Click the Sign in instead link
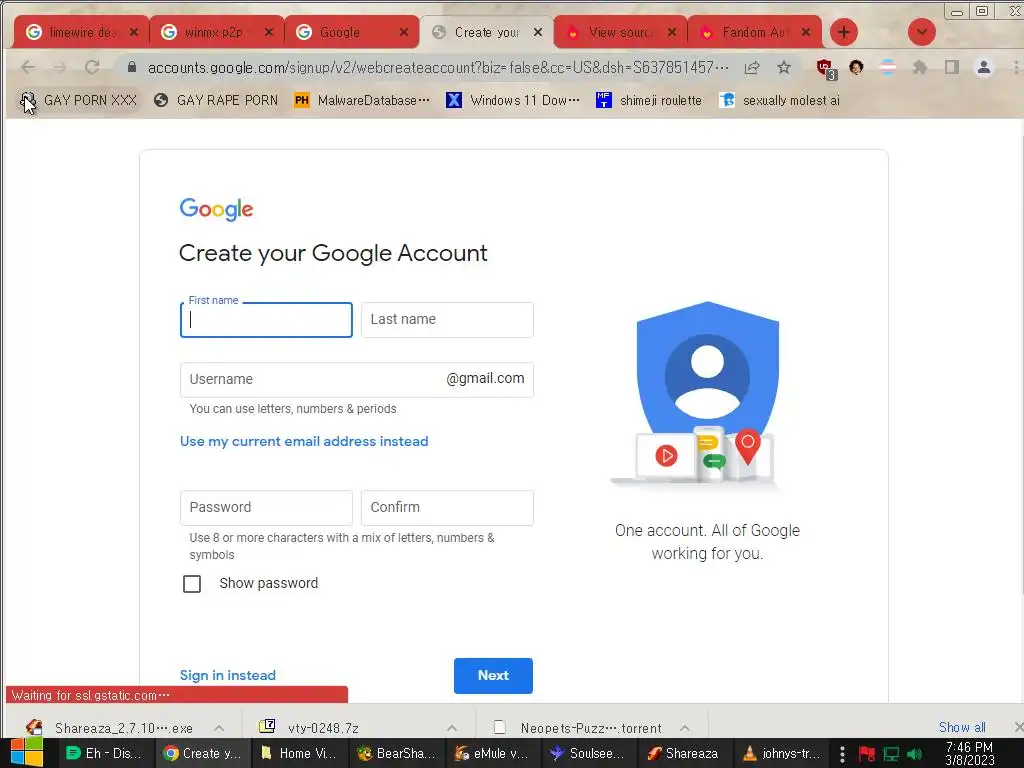The height and width of the screenshot is (768, 1024). [227, 675]
